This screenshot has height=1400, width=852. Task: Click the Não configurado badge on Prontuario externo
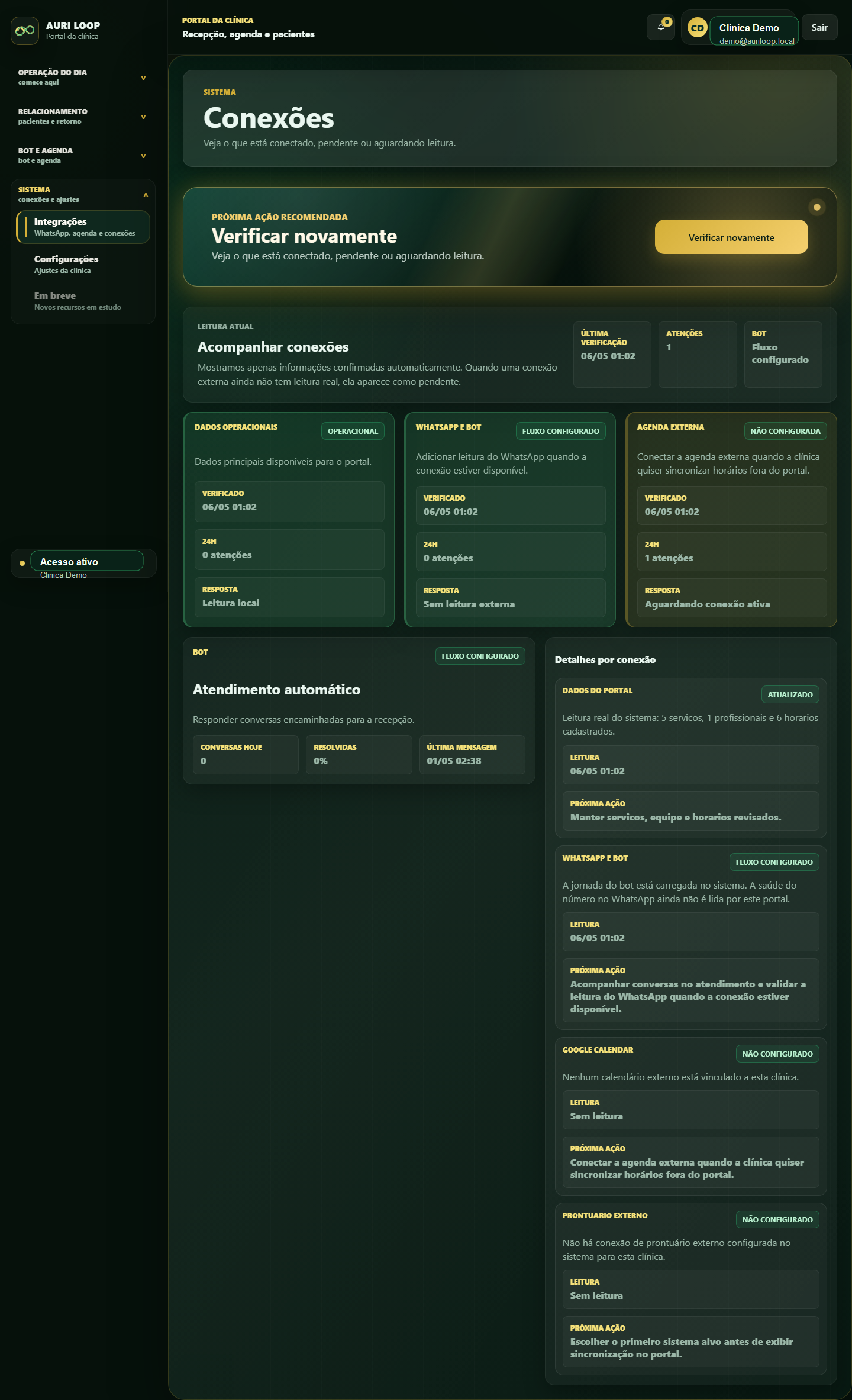pyautogui.click(x=777, y=1219)
